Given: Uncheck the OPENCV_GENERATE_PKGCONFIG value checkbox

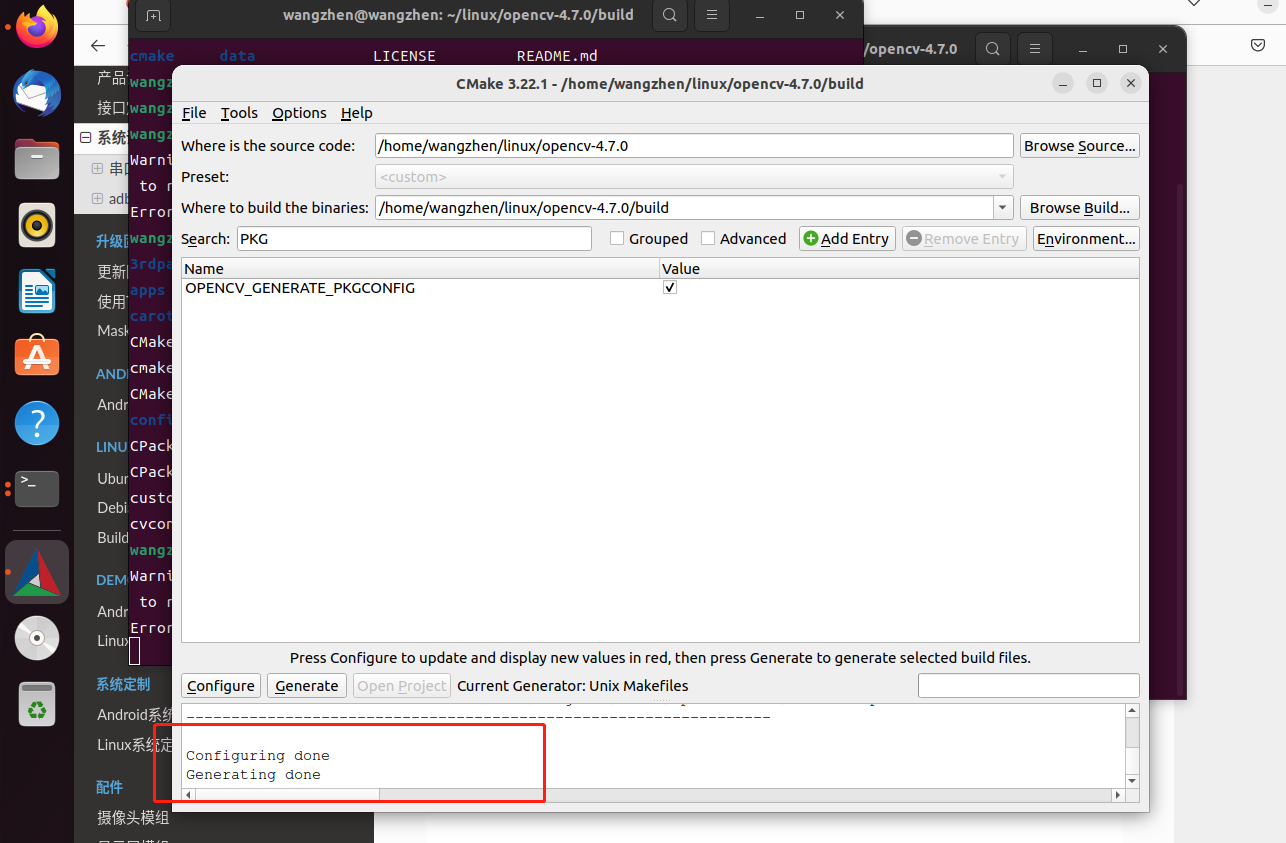Looking at the screenshot, I should click(670, 287).
